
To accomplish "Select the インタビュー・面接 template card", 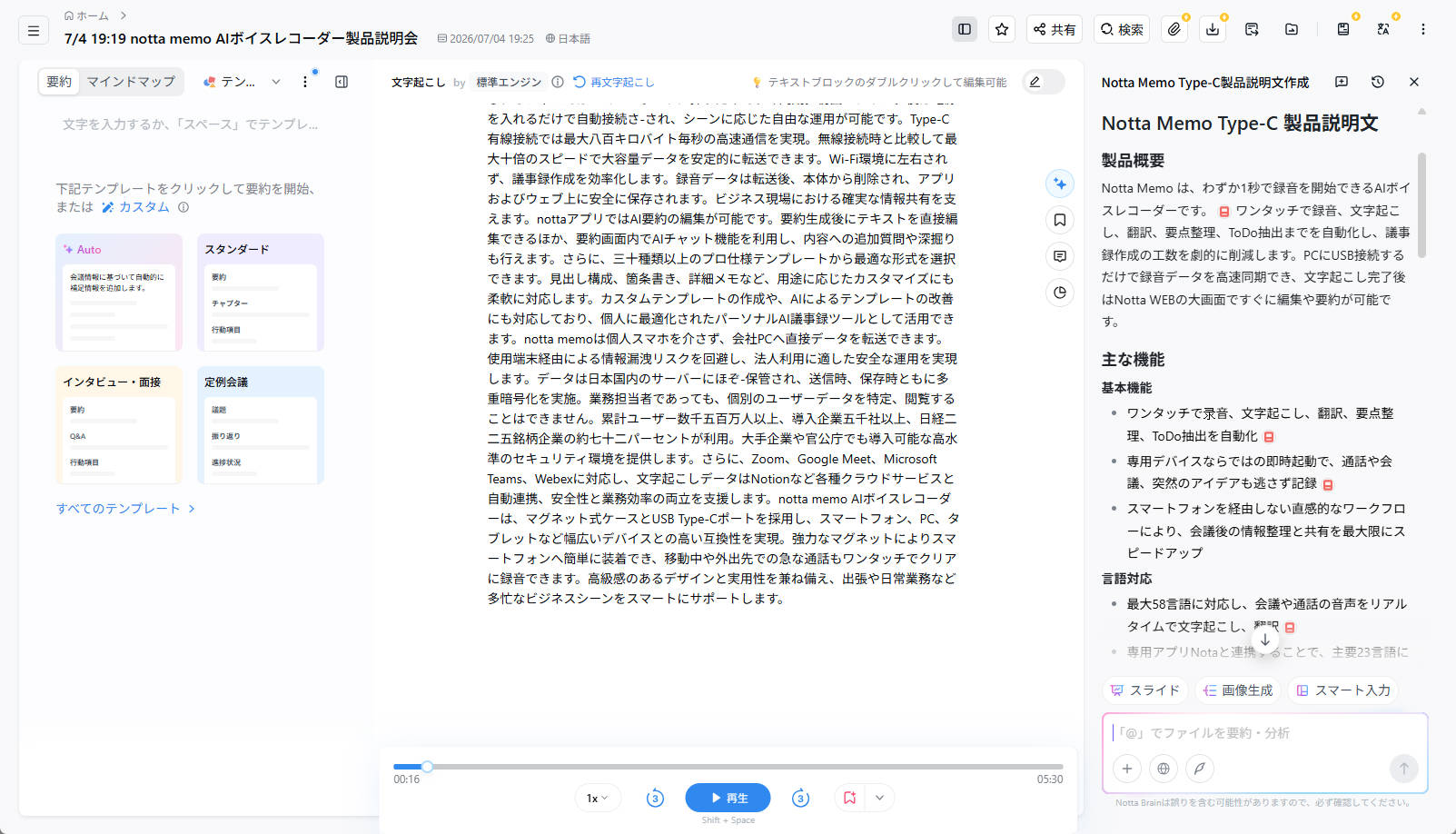I will coord(119,425).
